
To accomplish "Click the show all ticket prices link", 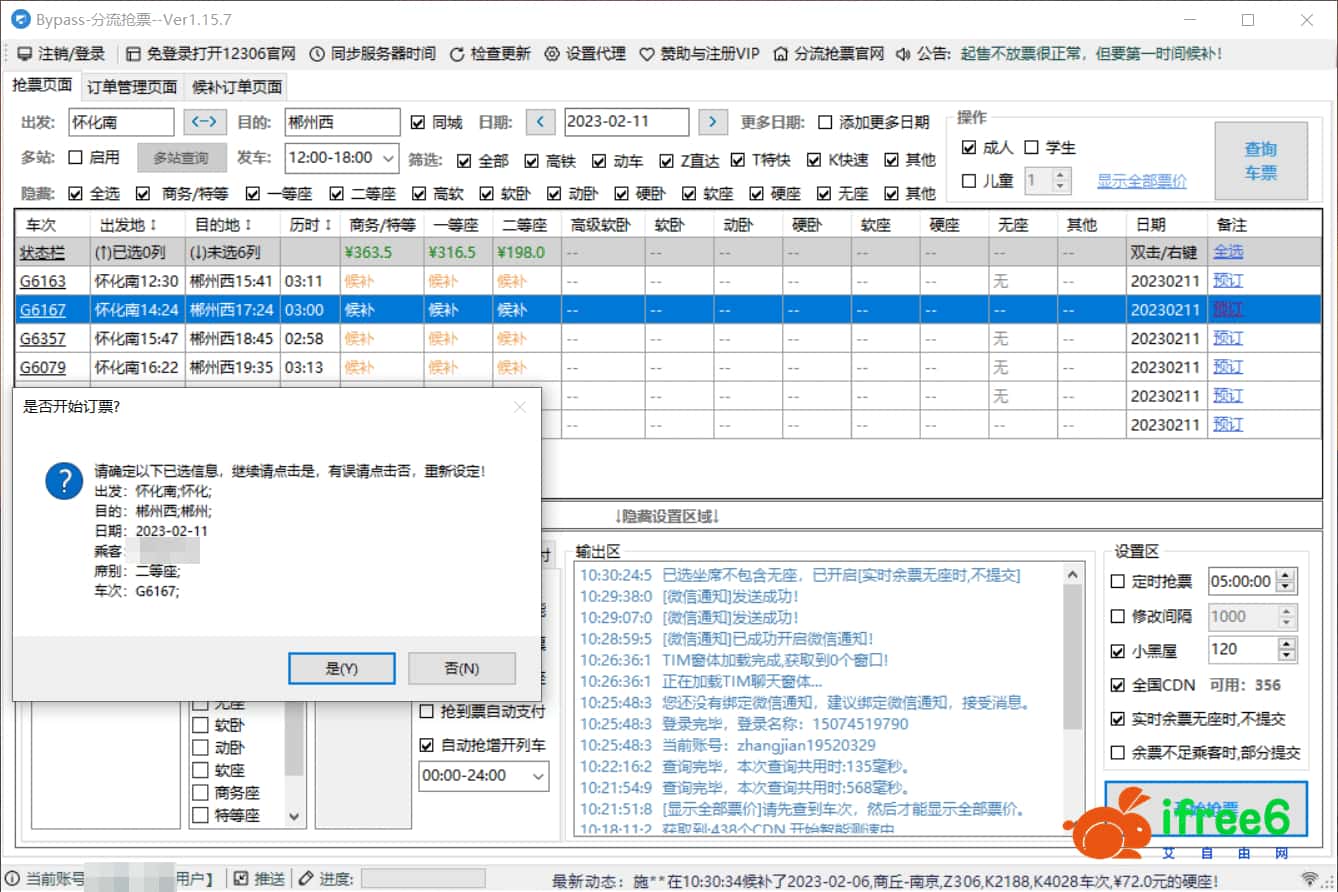I will pyautogui.click(x=1141, y=181).
